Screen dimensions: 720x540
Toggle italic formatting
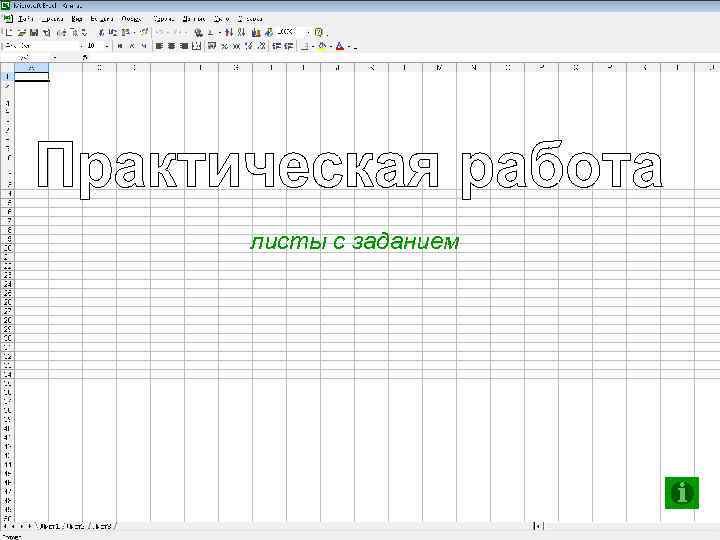(x=132, y=46)
